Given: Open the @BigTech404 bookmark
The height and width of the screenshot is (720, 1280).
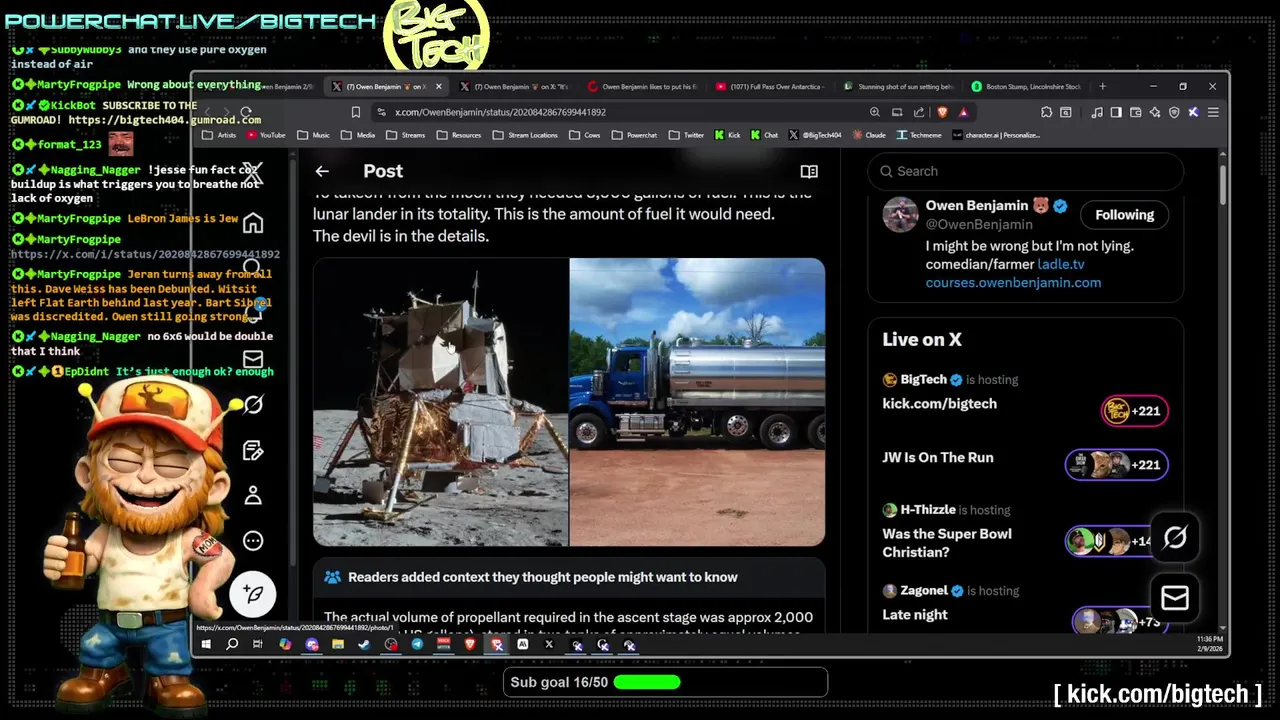Looking at the screenshot, I should 815,135.
